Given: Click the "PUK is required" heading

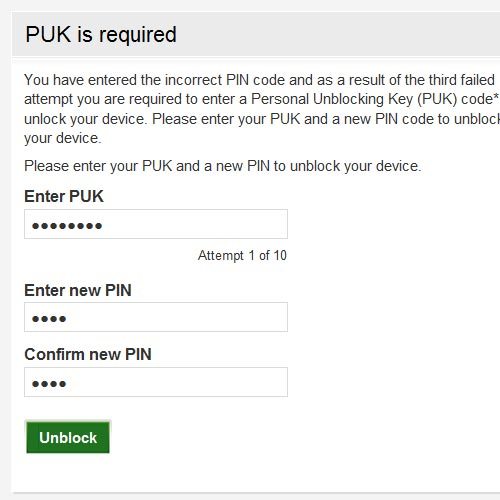Looking at the screenshot, I should [x=101, y=34].
